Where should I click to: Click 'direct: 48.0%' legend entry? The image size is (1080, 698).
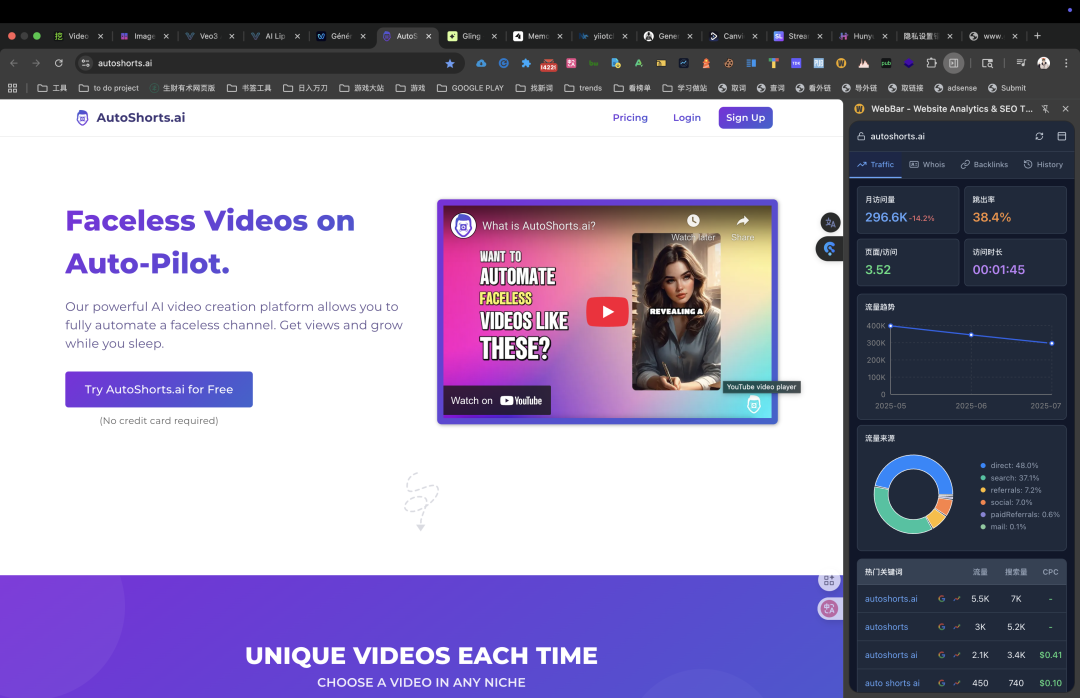tap(1009, 466)
